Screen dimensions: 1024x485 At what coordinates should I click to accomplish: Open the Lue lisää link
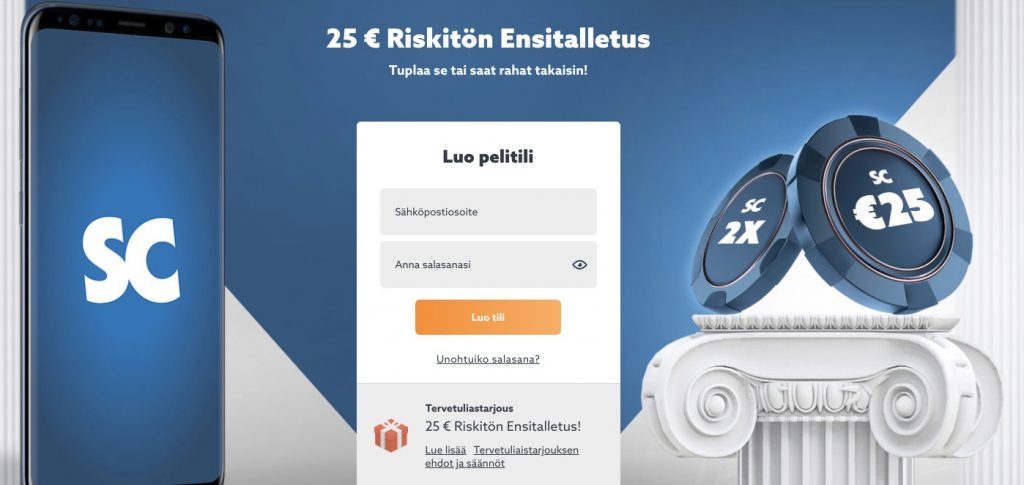(445, 450)
